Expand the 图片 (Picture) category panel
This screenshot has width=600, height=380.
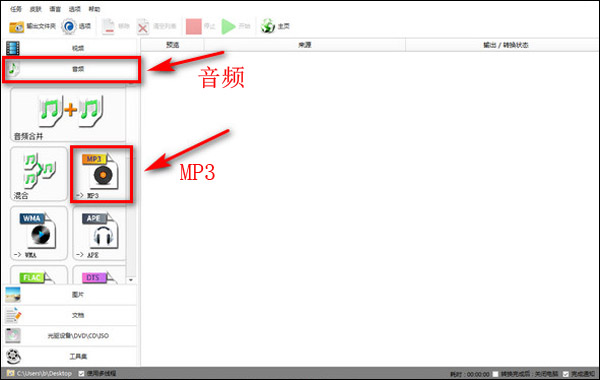tap(70, 295)
